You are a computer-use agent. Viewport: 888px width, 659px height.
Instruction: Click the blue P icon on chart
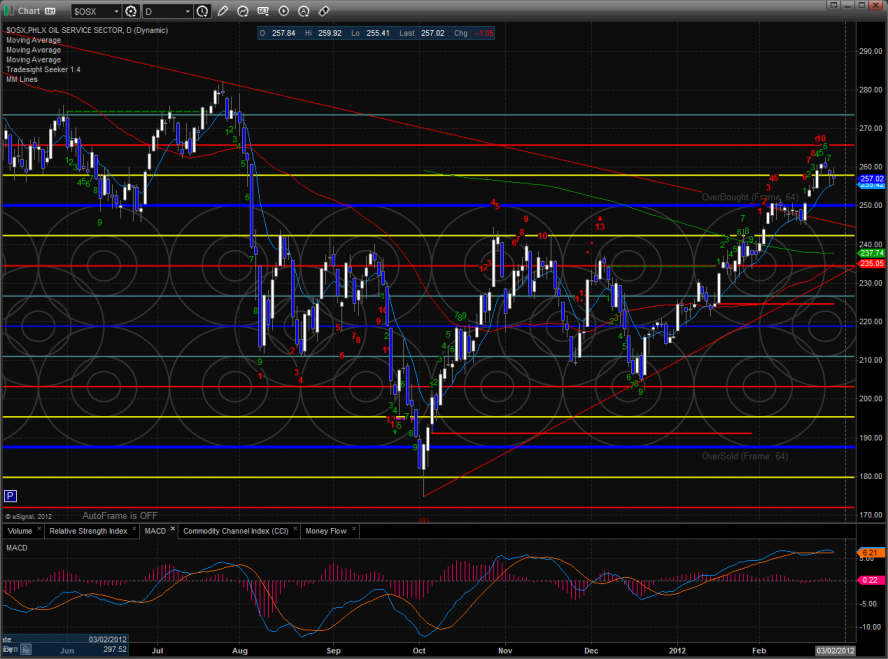click(10, 495)
